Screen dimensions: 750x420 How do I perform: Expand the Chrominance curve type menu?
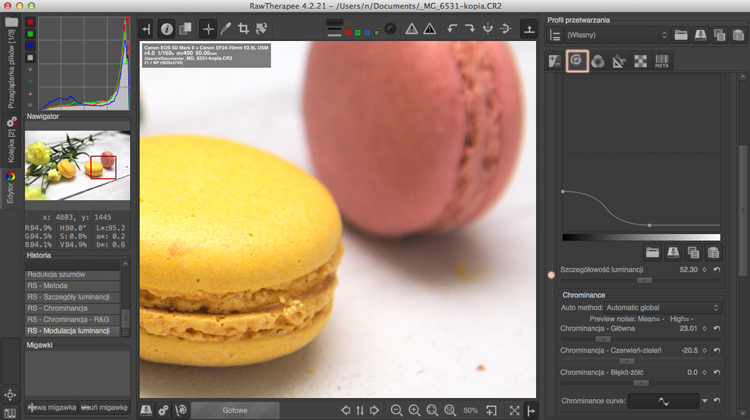[705, 401]
